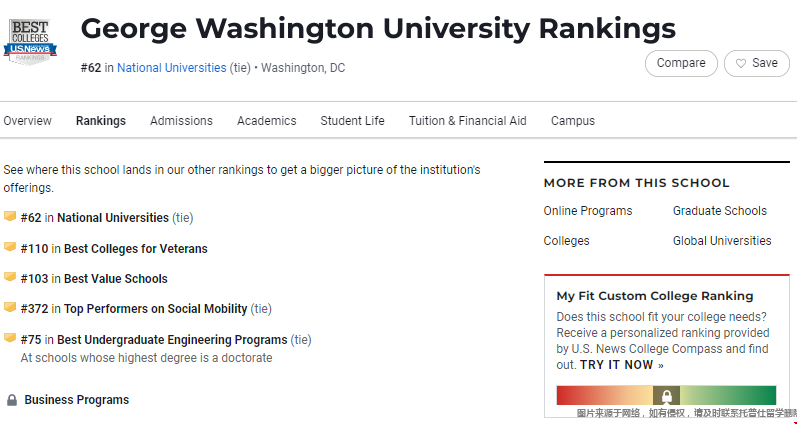Viewport: 797px width, 424px height.
Task: Click the U.S. News Best Colleges badge
Action: (28, 40)
